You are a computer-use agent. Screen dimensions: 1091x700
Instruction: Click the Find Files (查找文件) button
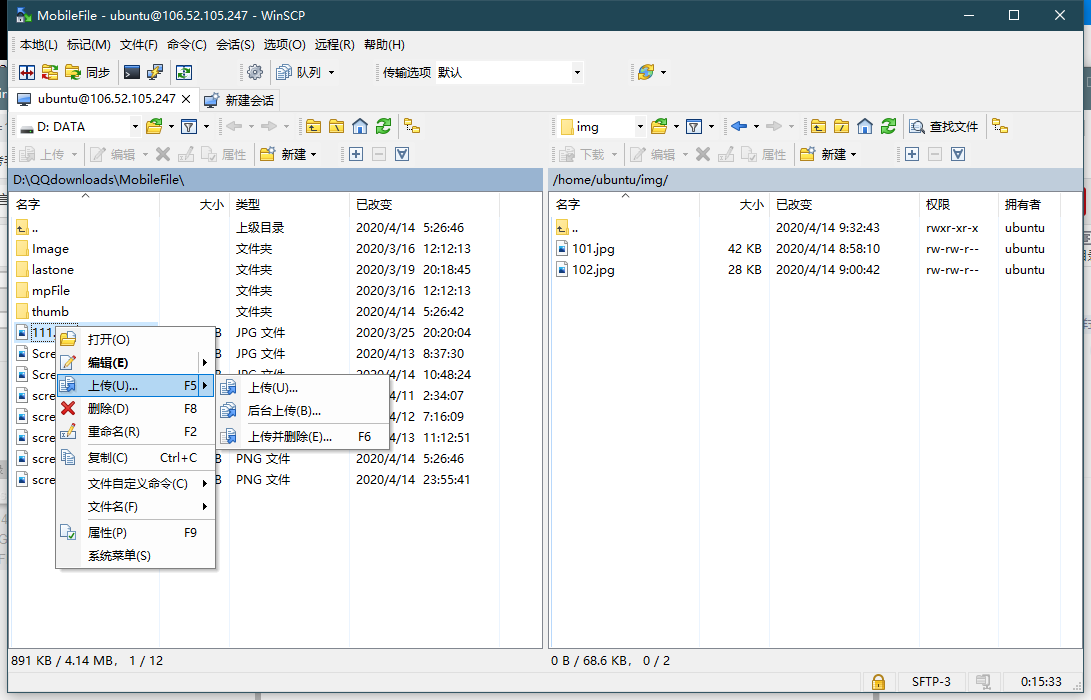pyautogui.click(x=944, y=127)
